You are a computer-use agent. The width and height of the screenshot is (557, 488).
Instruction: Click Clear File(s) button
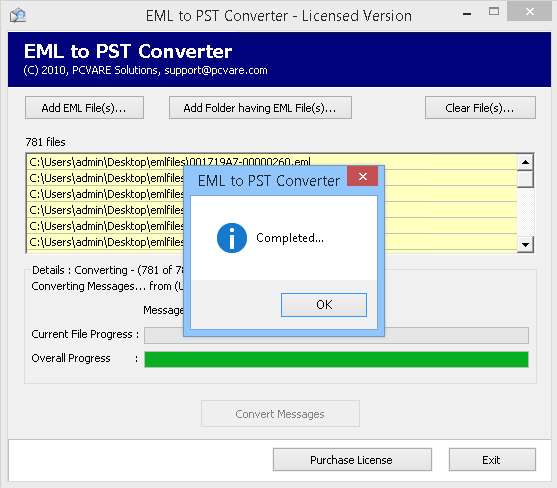[480, 108]
